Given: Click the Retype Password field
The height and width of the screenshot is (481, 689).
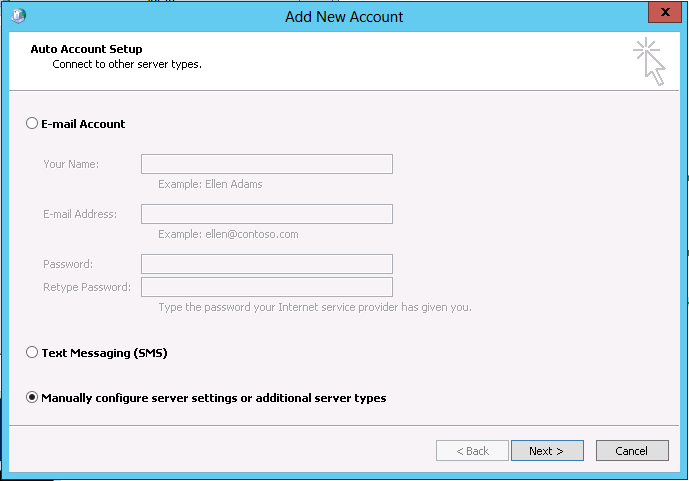Looking at the screenshot, I should pos(266,288).
